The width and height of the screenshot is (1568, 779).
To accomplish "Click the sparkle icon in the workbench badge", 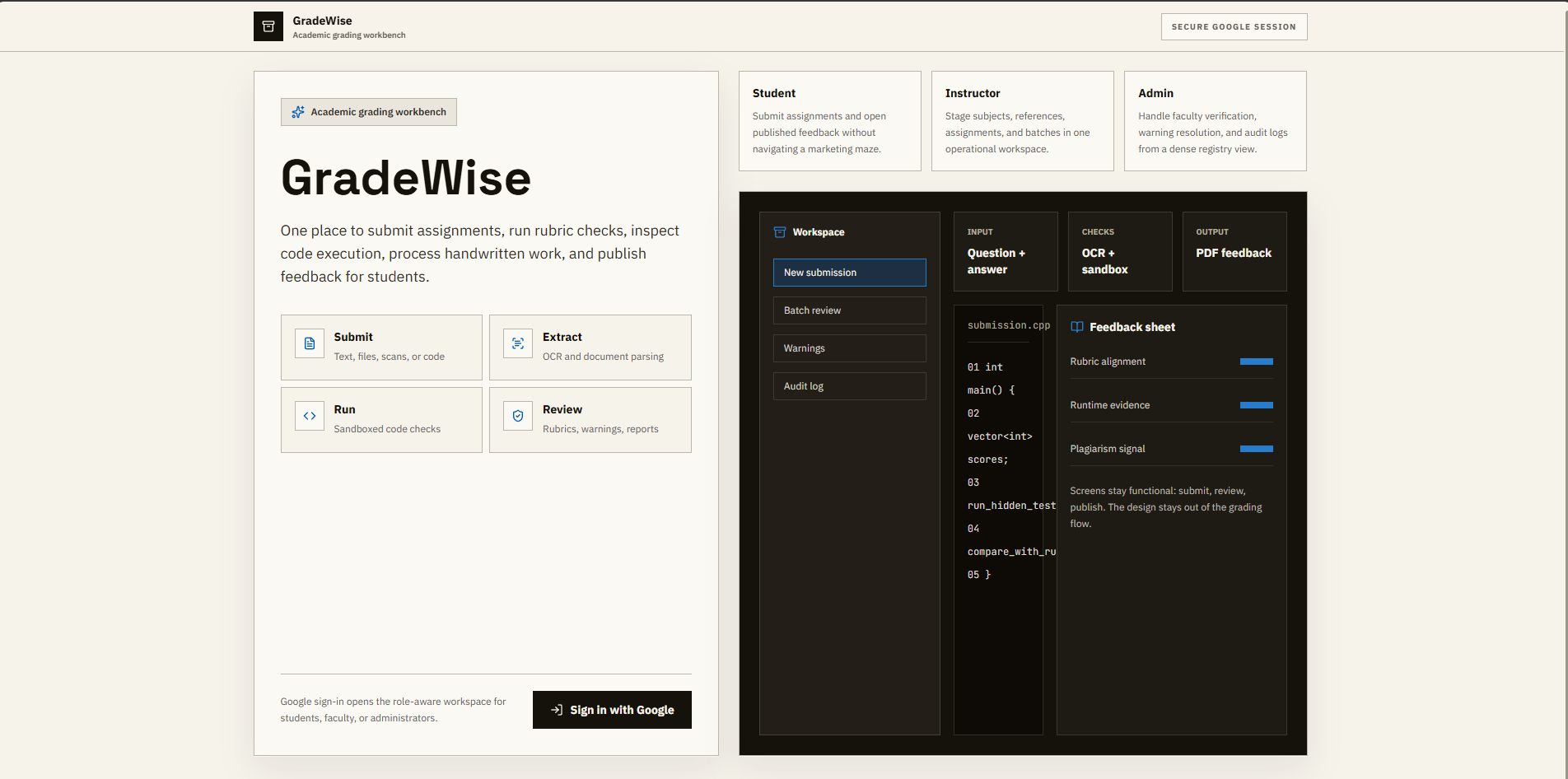I will (x=298, y=112).
